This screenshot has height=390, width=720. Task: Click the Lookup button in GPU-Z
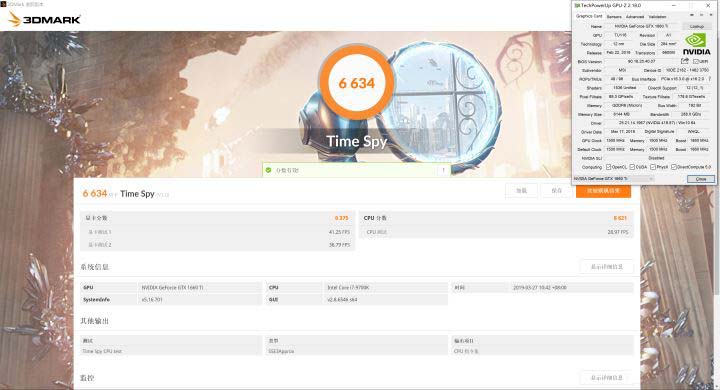pos(697,26)
